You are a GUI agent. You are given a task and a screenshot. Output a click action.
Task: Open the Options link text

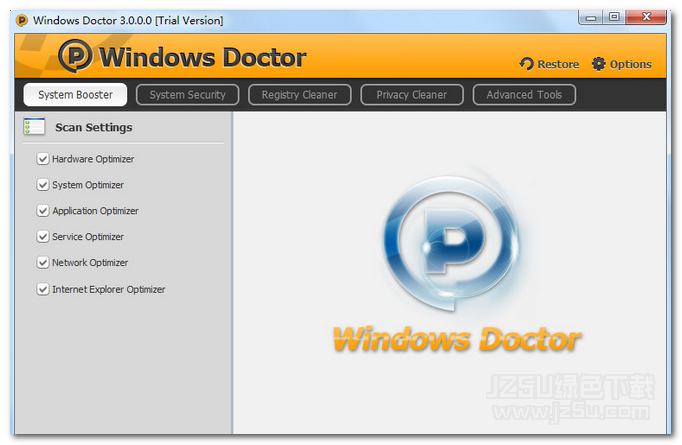(631, 64)
